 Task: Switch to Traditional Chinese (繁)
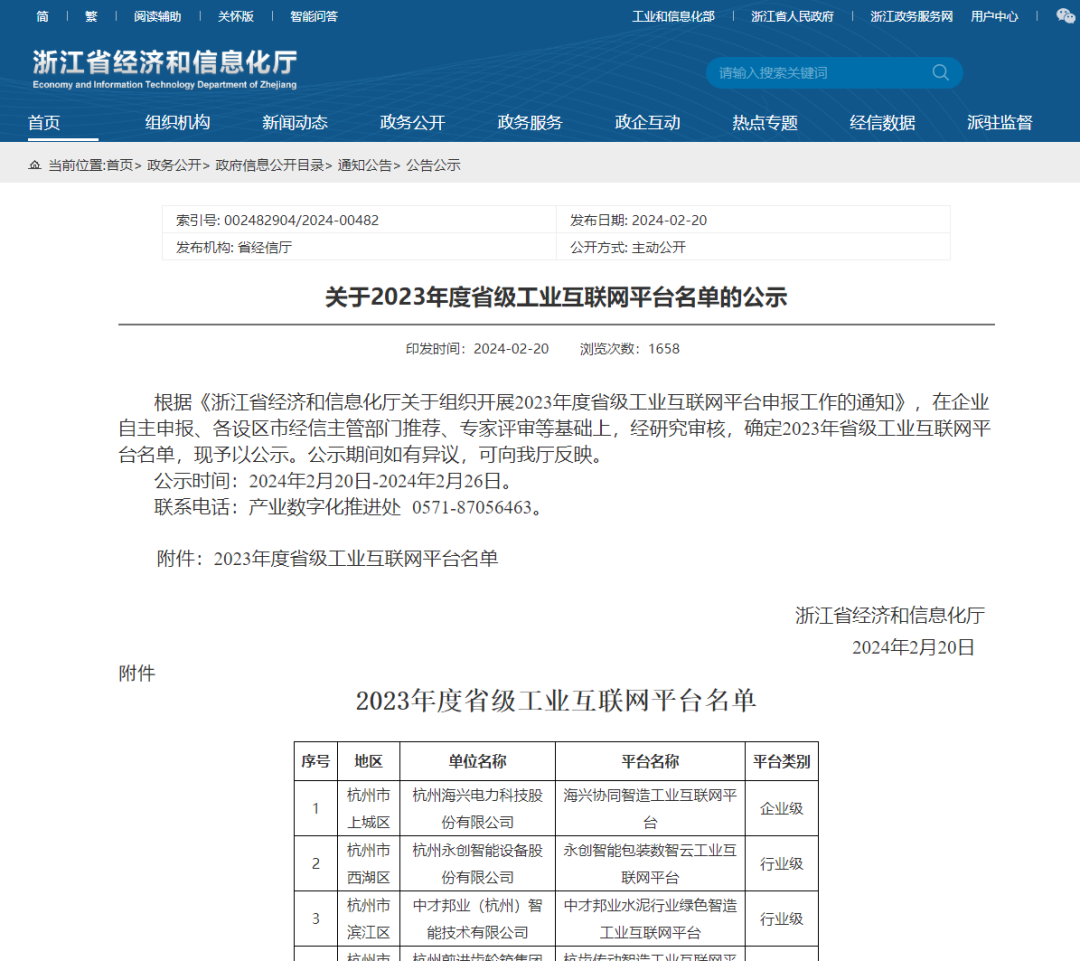point(91,16)
